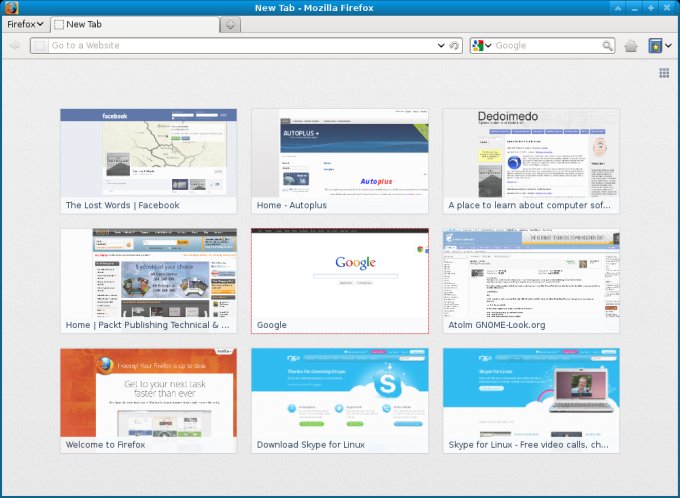Click the 'Home - Autoplus' caption
Viewport: 680px width, 498px height.
tap(291, 205)
